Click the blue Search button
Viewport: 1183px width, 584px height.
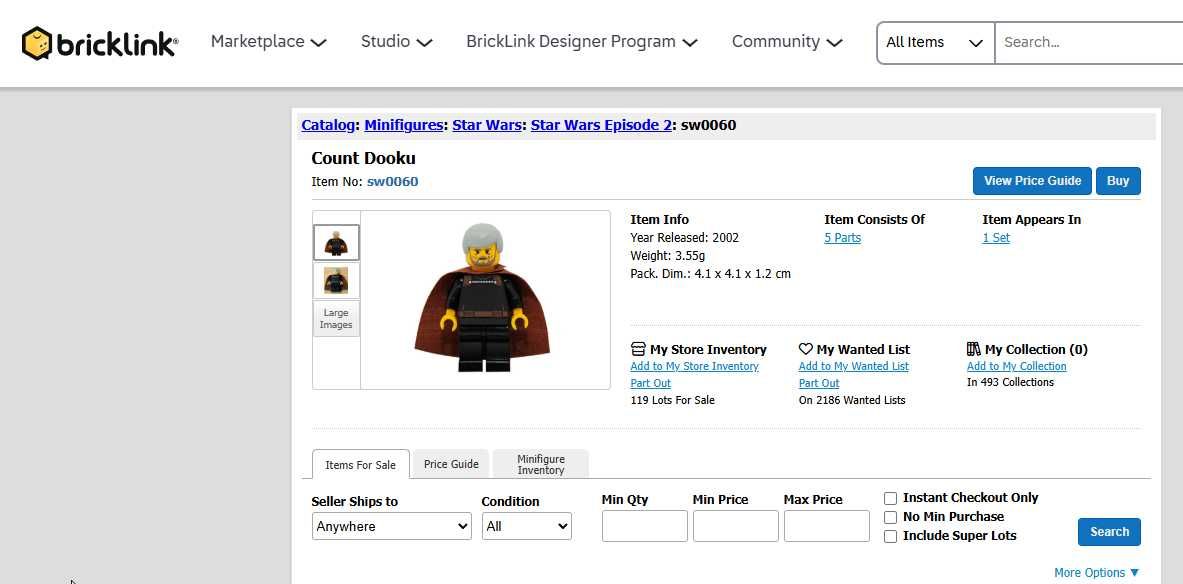coord(1109,532)
